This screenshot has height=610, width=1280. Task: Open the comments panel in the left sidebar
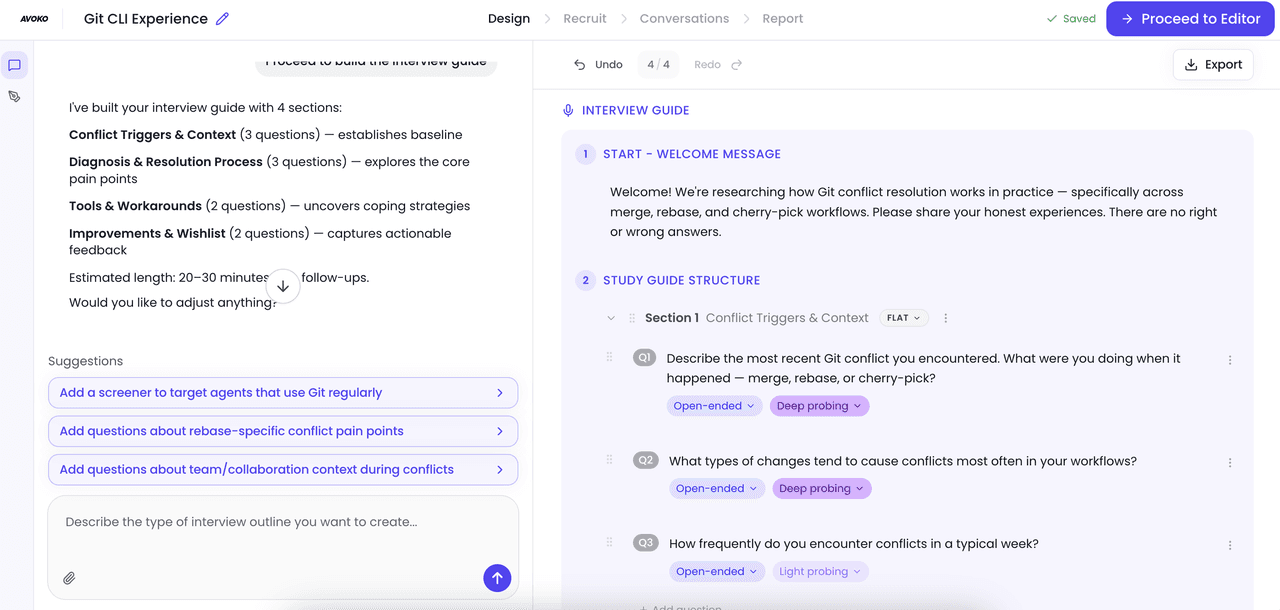[x=14, y=64]
